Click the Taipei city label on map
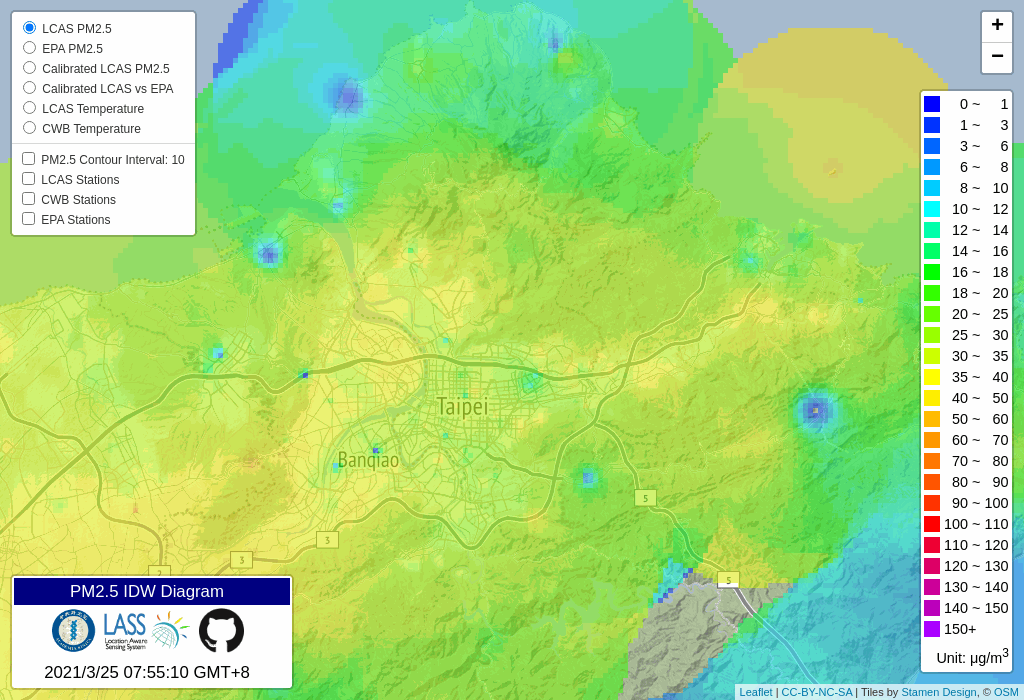Screen dimensions: 1024x700 point(462,407)
